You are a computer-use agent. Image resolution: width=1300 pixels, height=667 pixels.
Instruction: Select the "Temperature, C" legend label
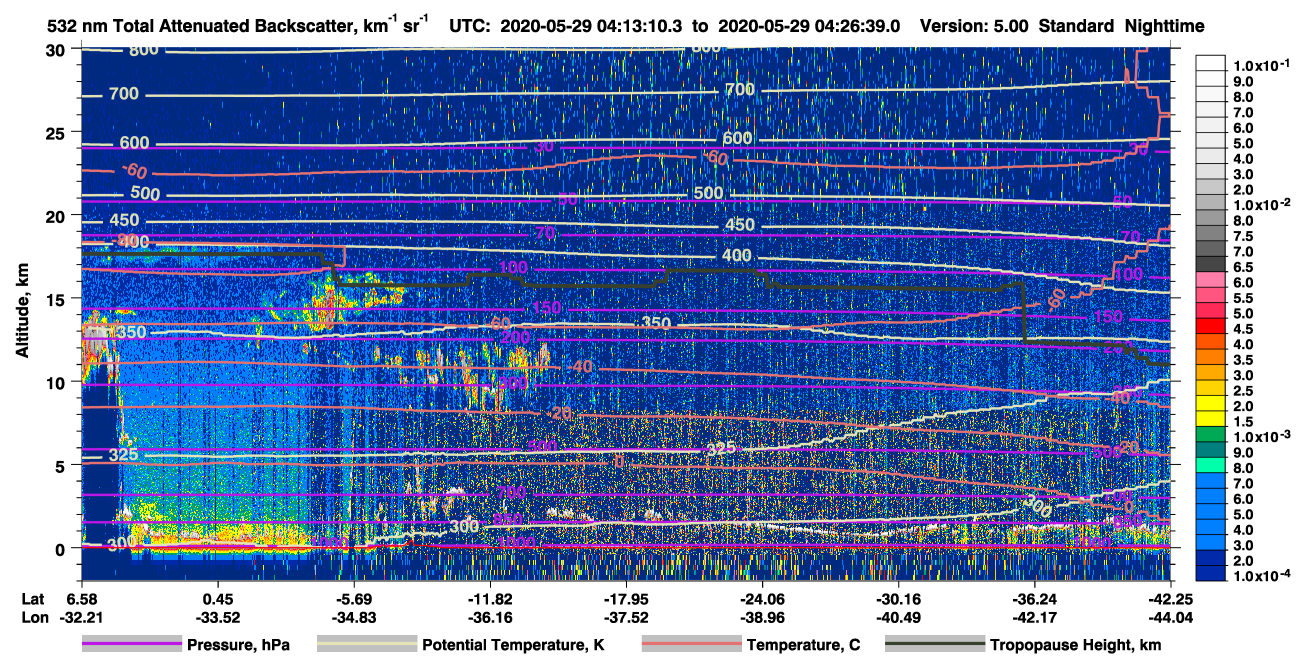803,646
